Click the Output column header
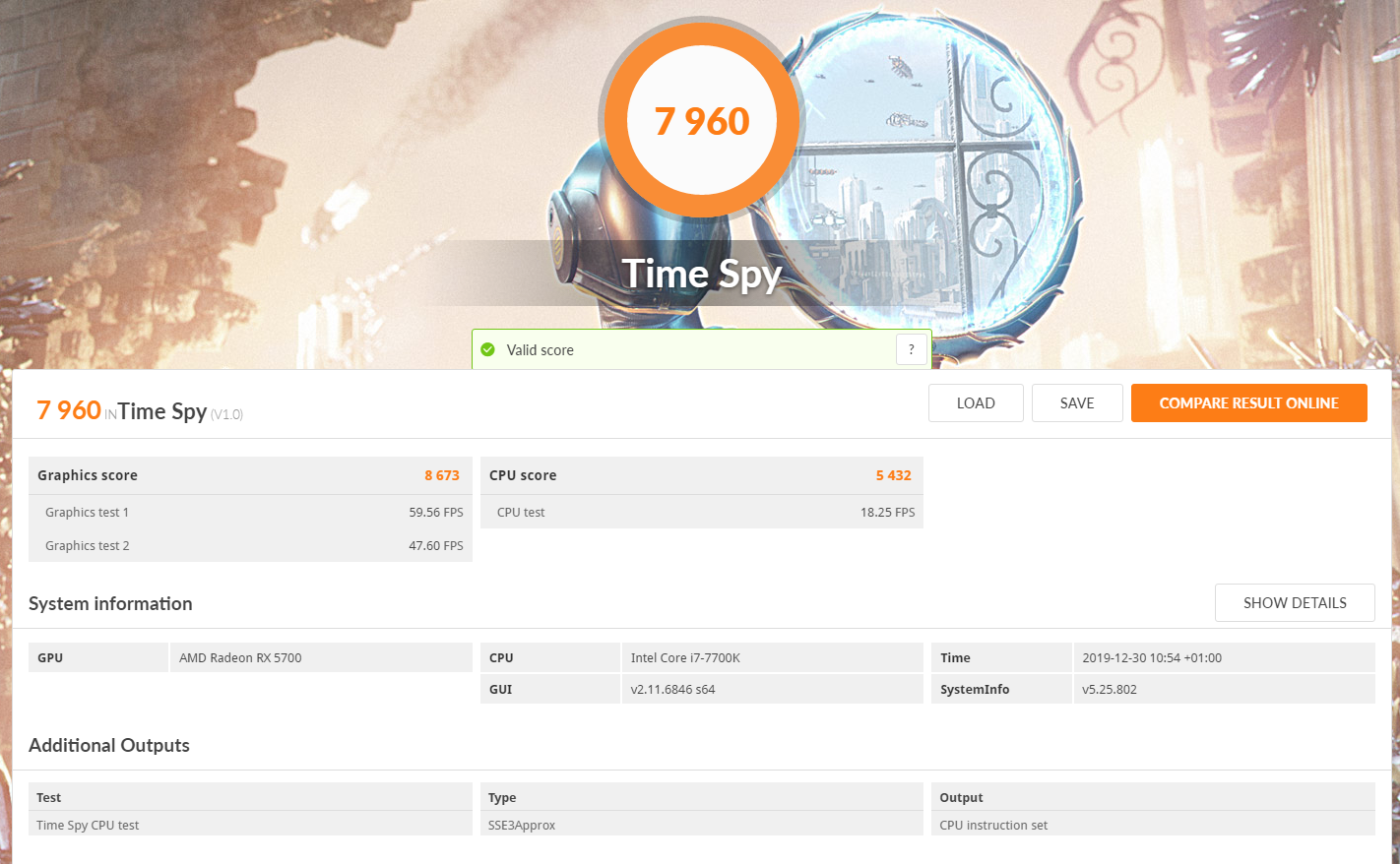This screenshot has width=1400, height=864. (x=1153, y=797)
